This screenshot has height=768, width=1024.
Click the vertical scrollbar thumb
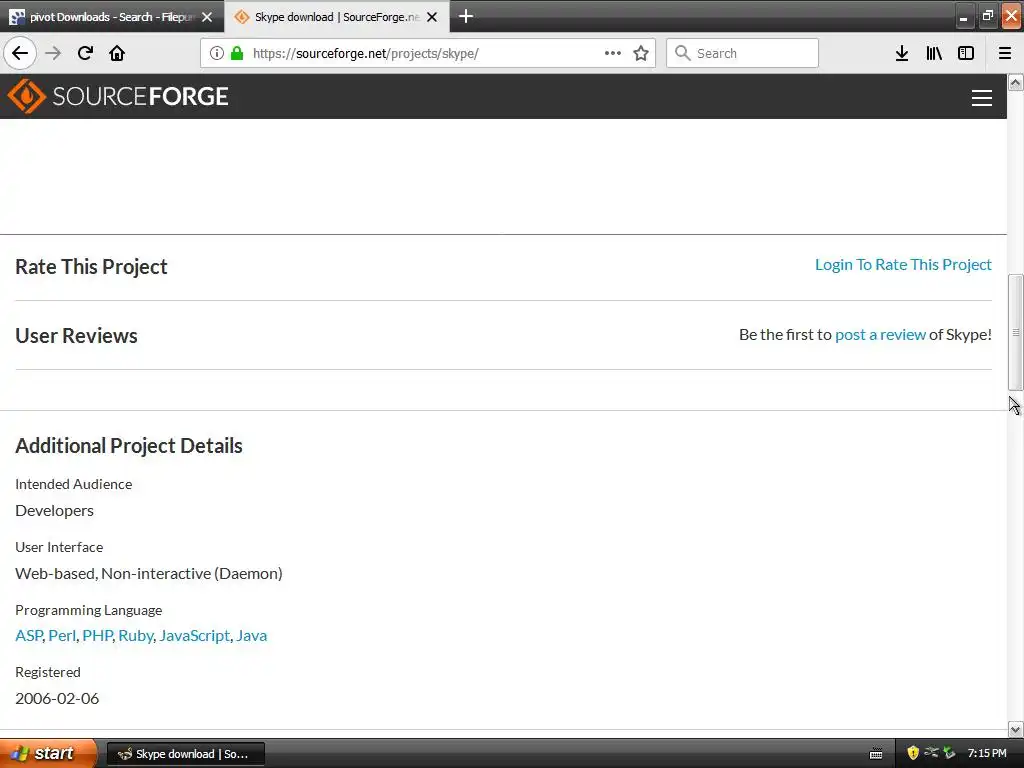1016,332
